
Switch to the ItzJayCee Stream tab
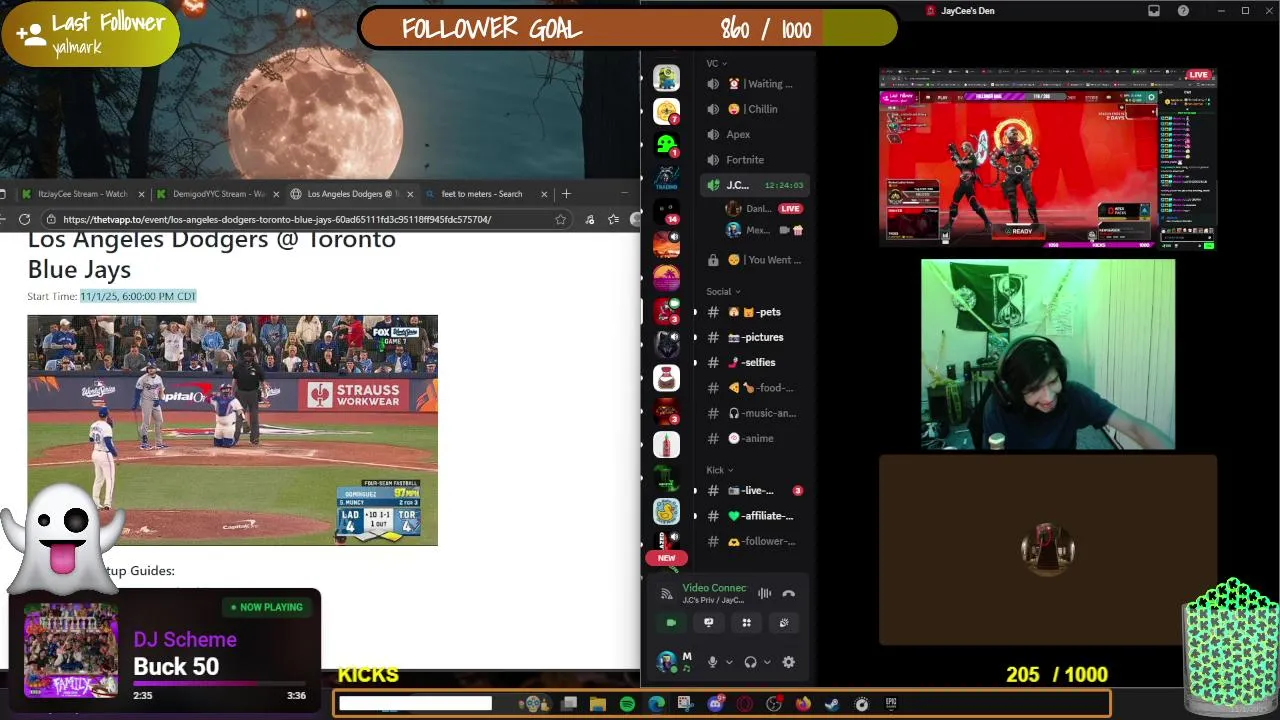point(82,194)
